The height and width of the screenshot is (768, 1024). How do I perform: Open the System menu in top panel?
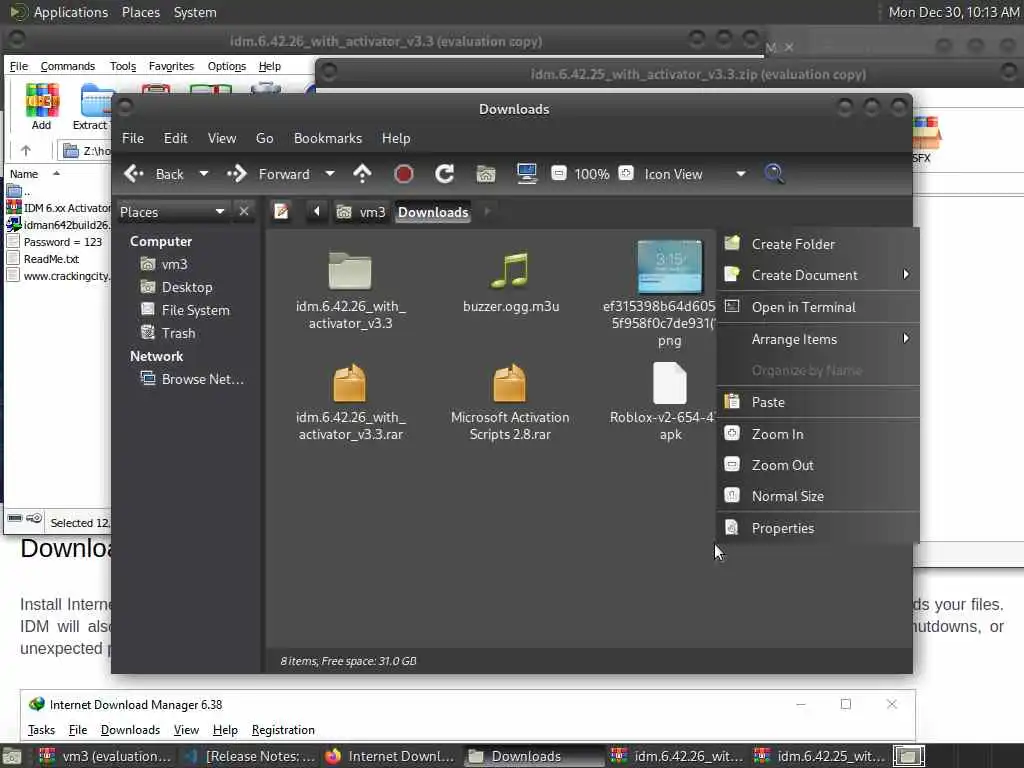(x=195, y=12)
